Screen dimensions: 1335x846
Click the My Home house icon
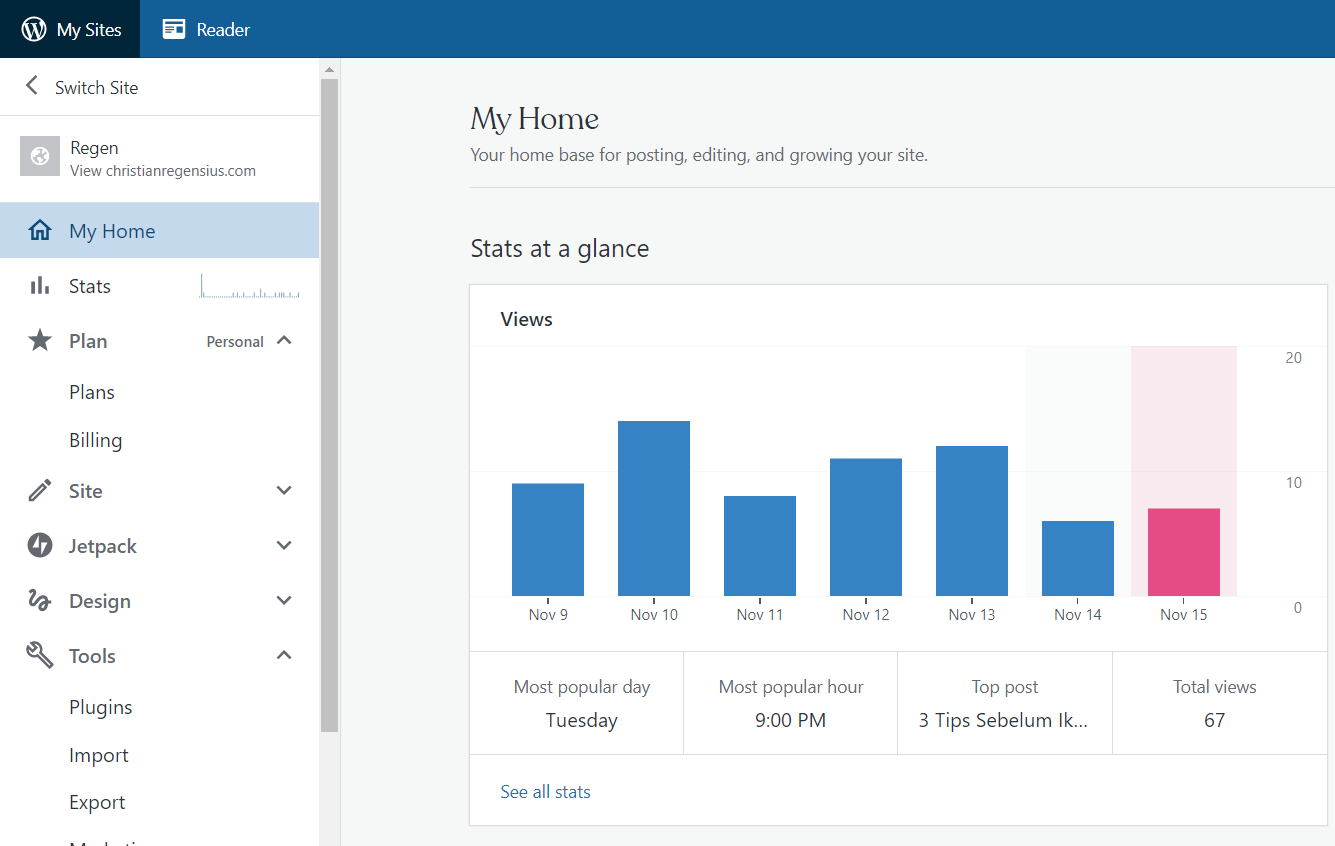[40, 231]
